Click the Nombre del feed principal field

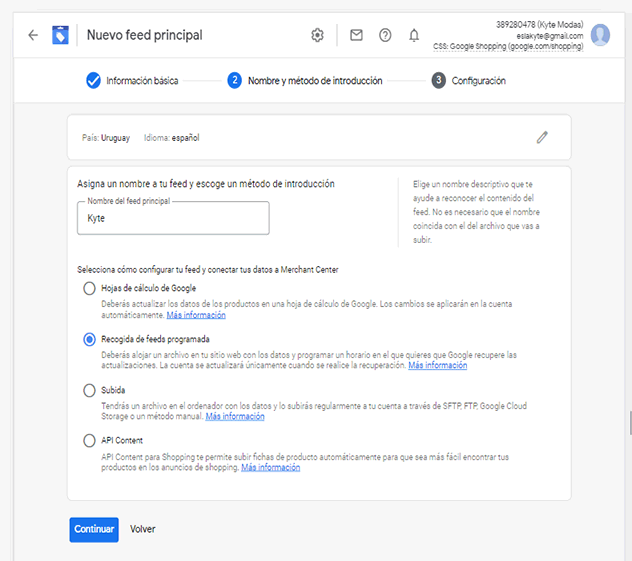pyautogui.click(x=173, y=218)
